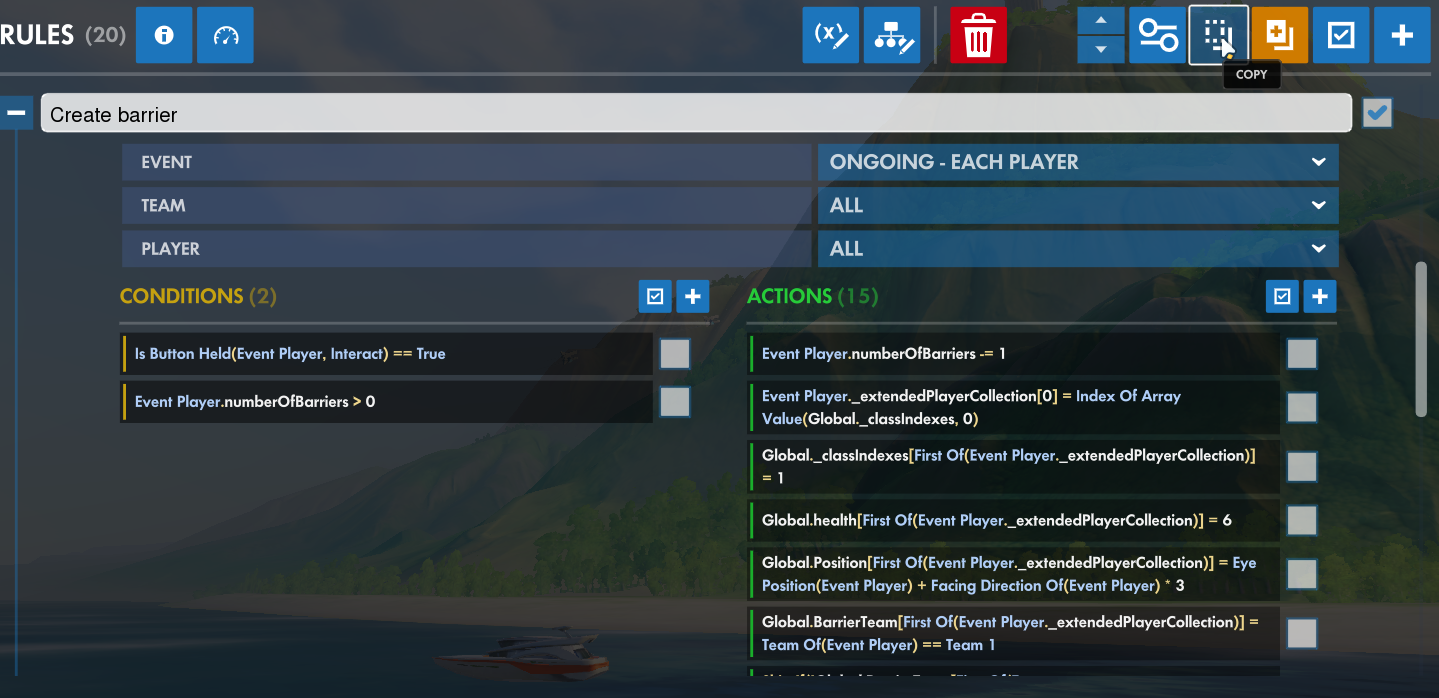The height and width of the screenshot is (698, 1439).
Task: Check the numberOfBarriers > 0 condition checkbox
Action: [x=675, y=402]
